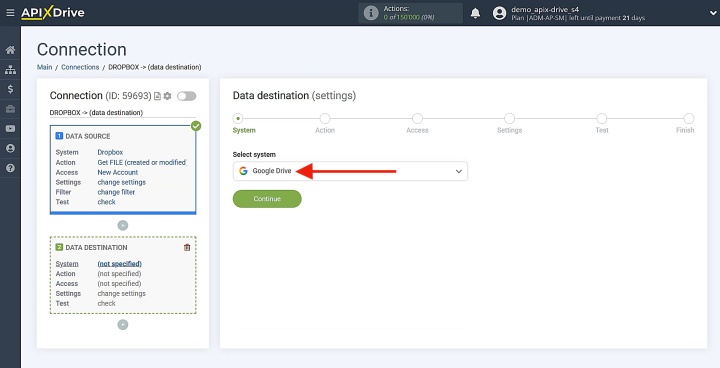Toggle the connection on/off switch
The image size is (720, 368).
[x=186, y=96]
